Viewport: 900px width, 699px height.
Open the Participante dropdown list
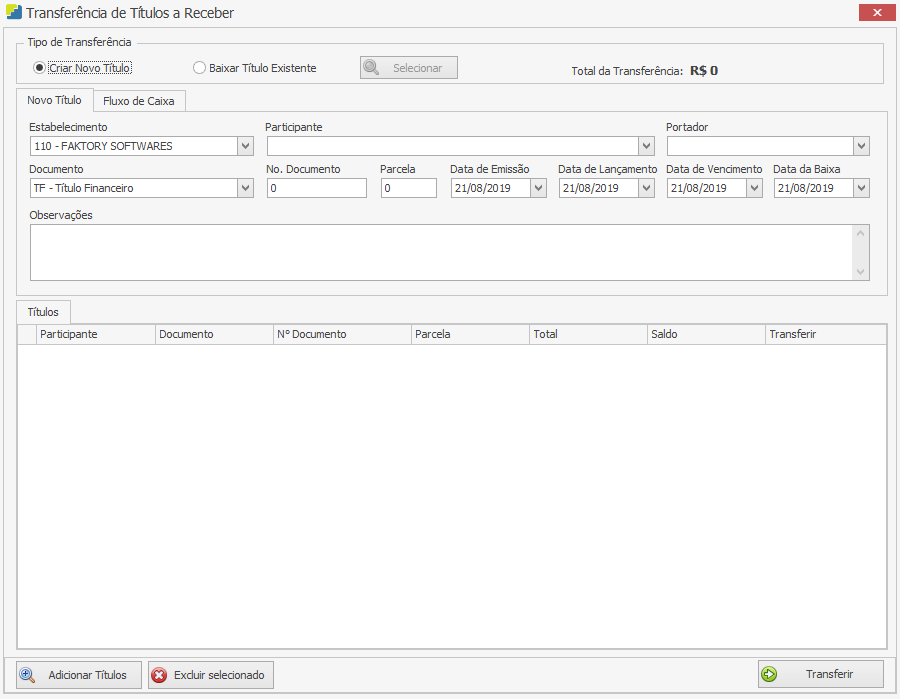tap(645, 146)
